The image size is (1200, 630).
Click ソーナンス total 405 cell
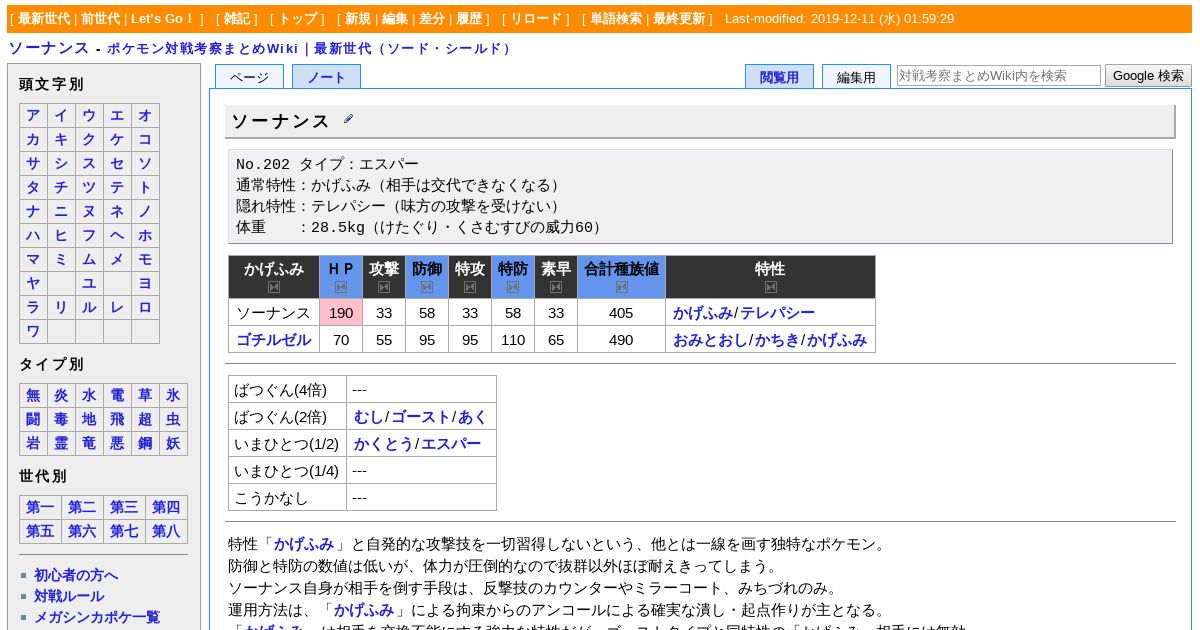621,313
